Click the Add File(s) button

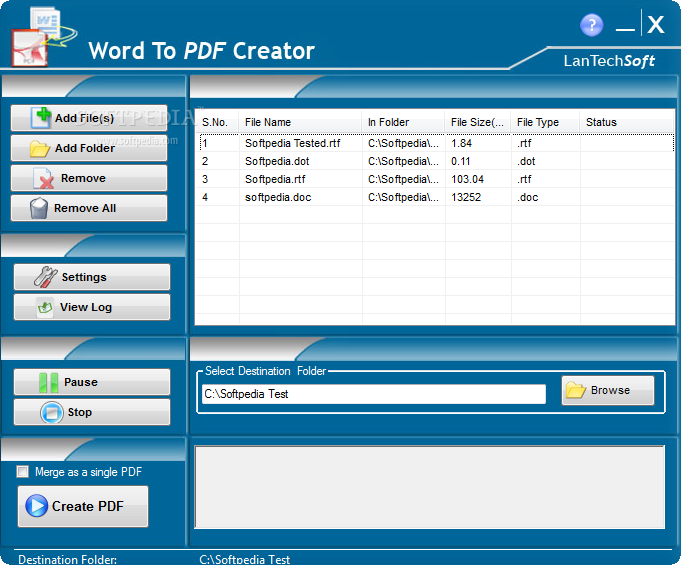89,118
